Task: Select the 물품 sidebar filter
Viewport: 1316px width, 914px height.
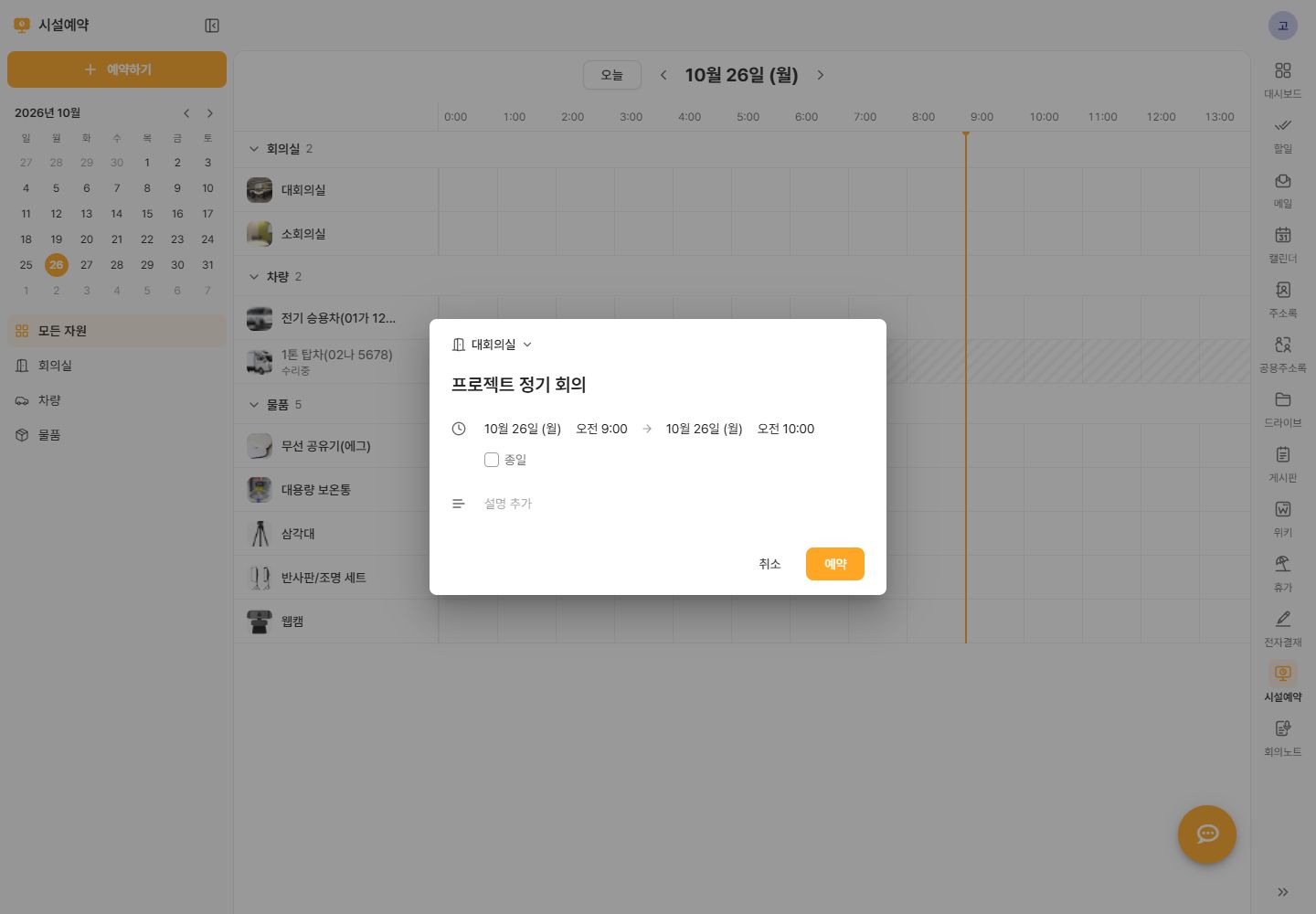Action: click(x=117, y=435)
